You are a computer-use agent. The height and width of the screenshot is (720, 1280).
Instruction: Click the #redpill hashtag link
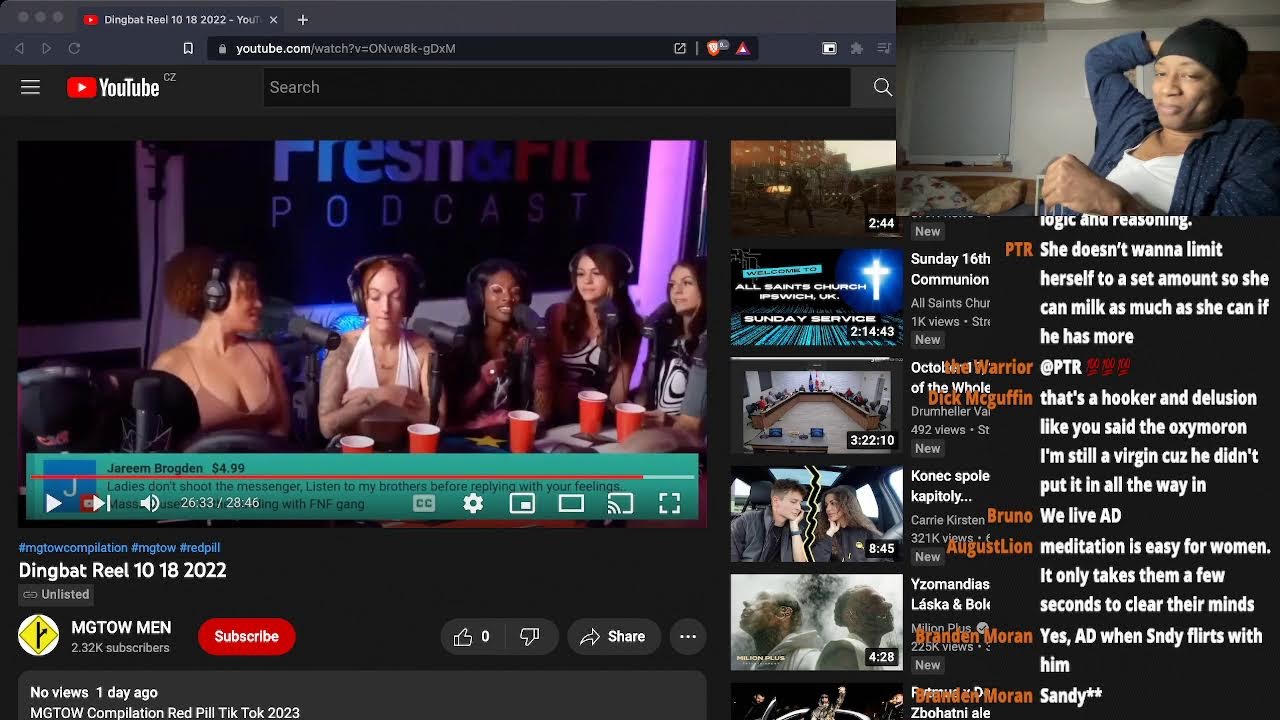click(x=200, y=548)
